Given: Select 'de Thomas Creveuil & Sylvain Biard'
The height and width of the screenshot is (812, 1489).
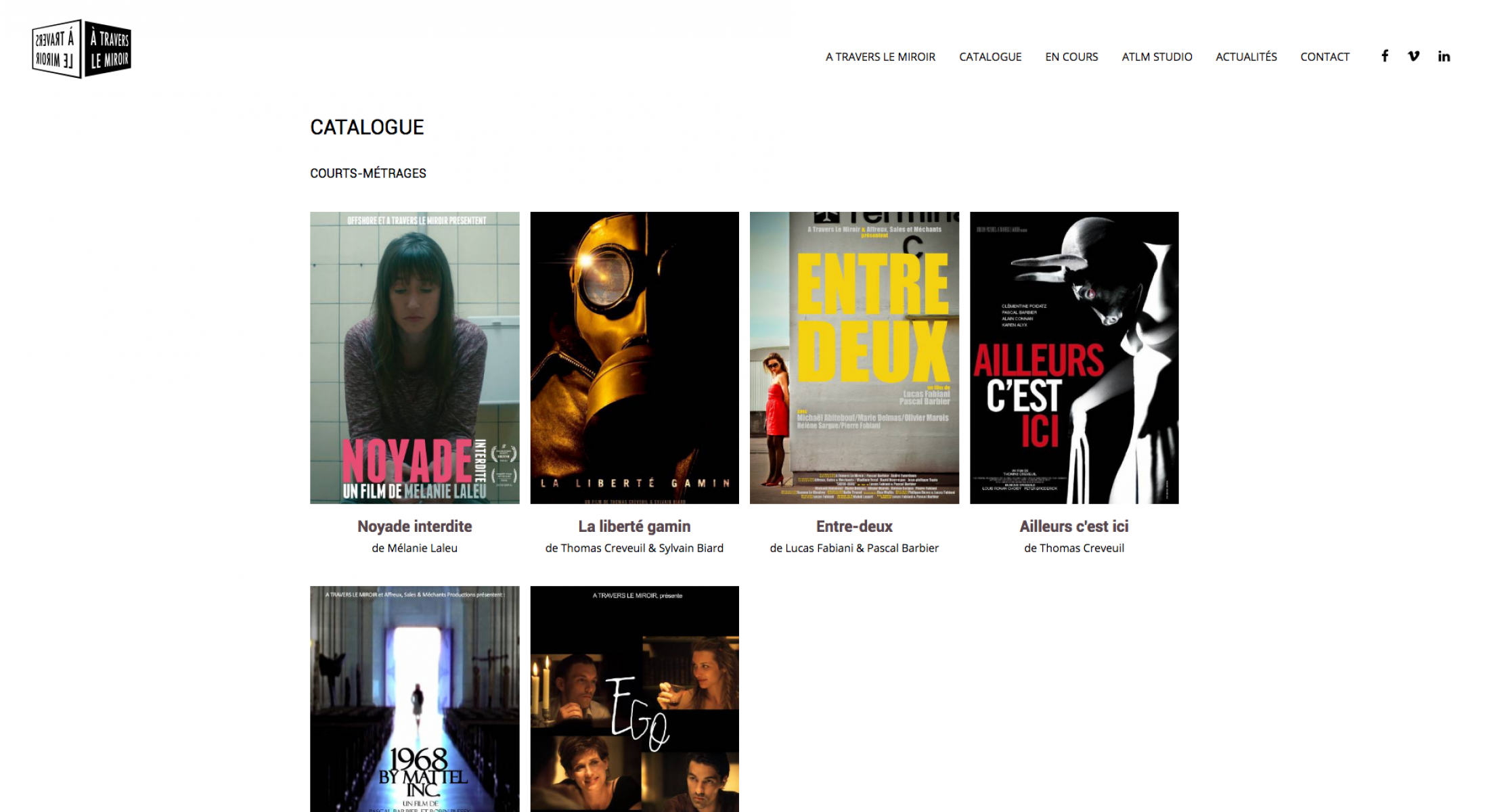Looking at the screenshot, I should point(634,548).
